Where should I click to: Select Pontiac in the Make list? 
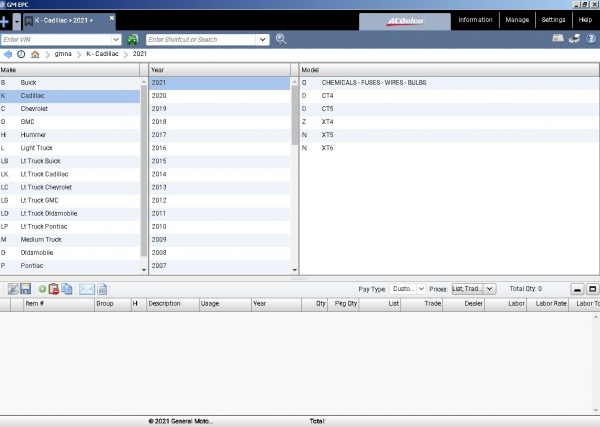click(70, 266)
